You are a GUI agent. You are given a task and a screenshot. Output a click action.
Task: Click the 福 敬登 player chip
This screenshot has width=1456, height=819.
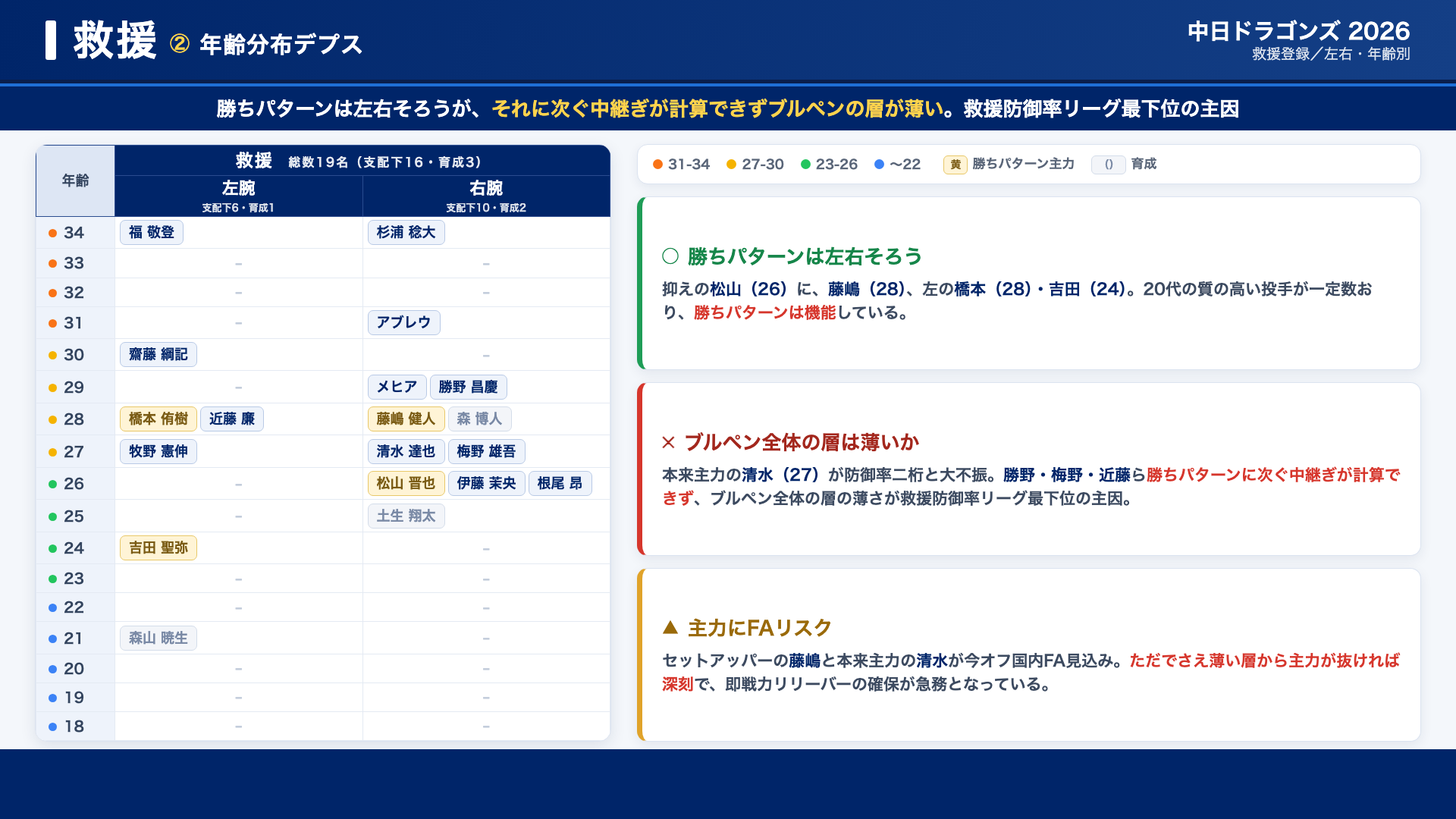point(152,232)
